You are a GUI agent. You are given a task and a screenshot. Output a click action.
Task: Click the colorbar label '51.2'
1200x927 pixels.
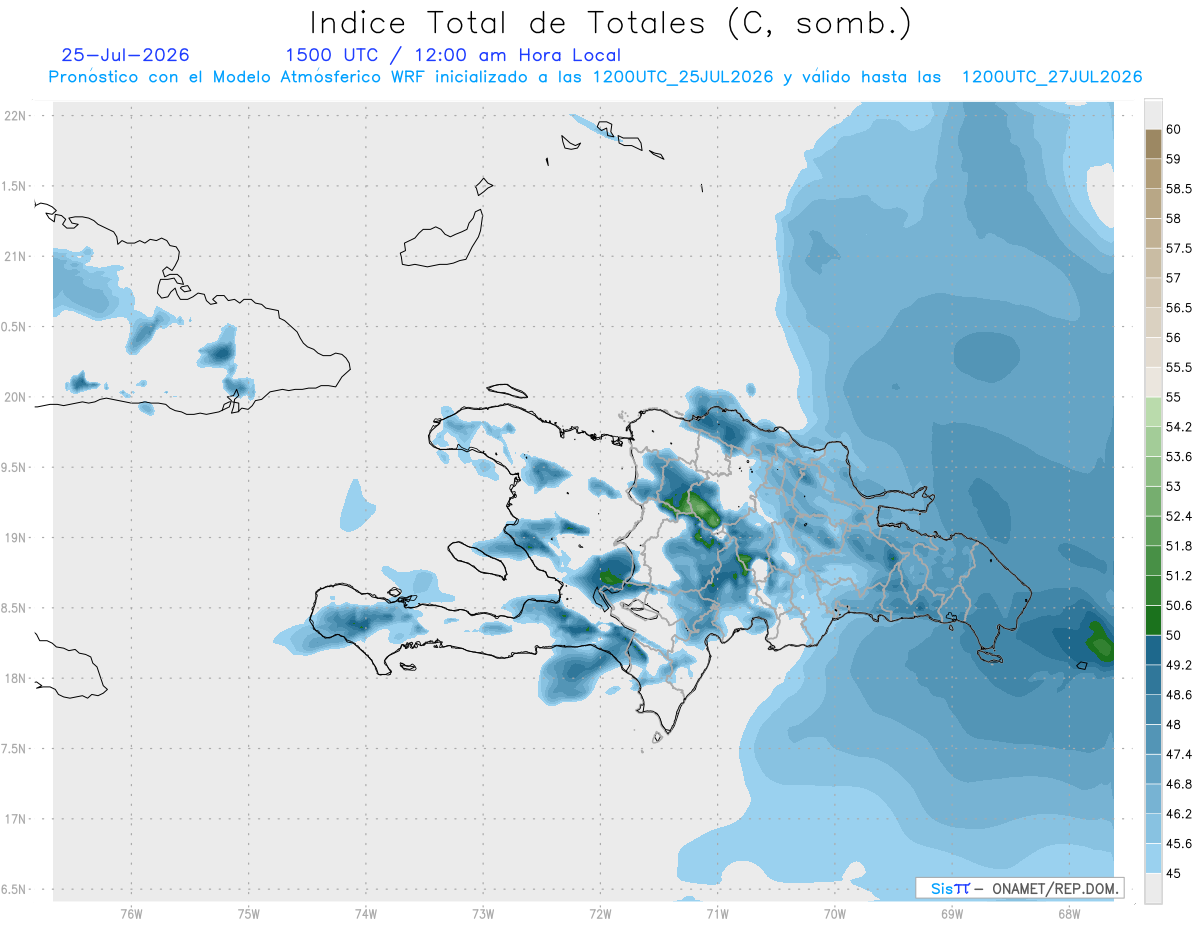tap(1179, 576)
